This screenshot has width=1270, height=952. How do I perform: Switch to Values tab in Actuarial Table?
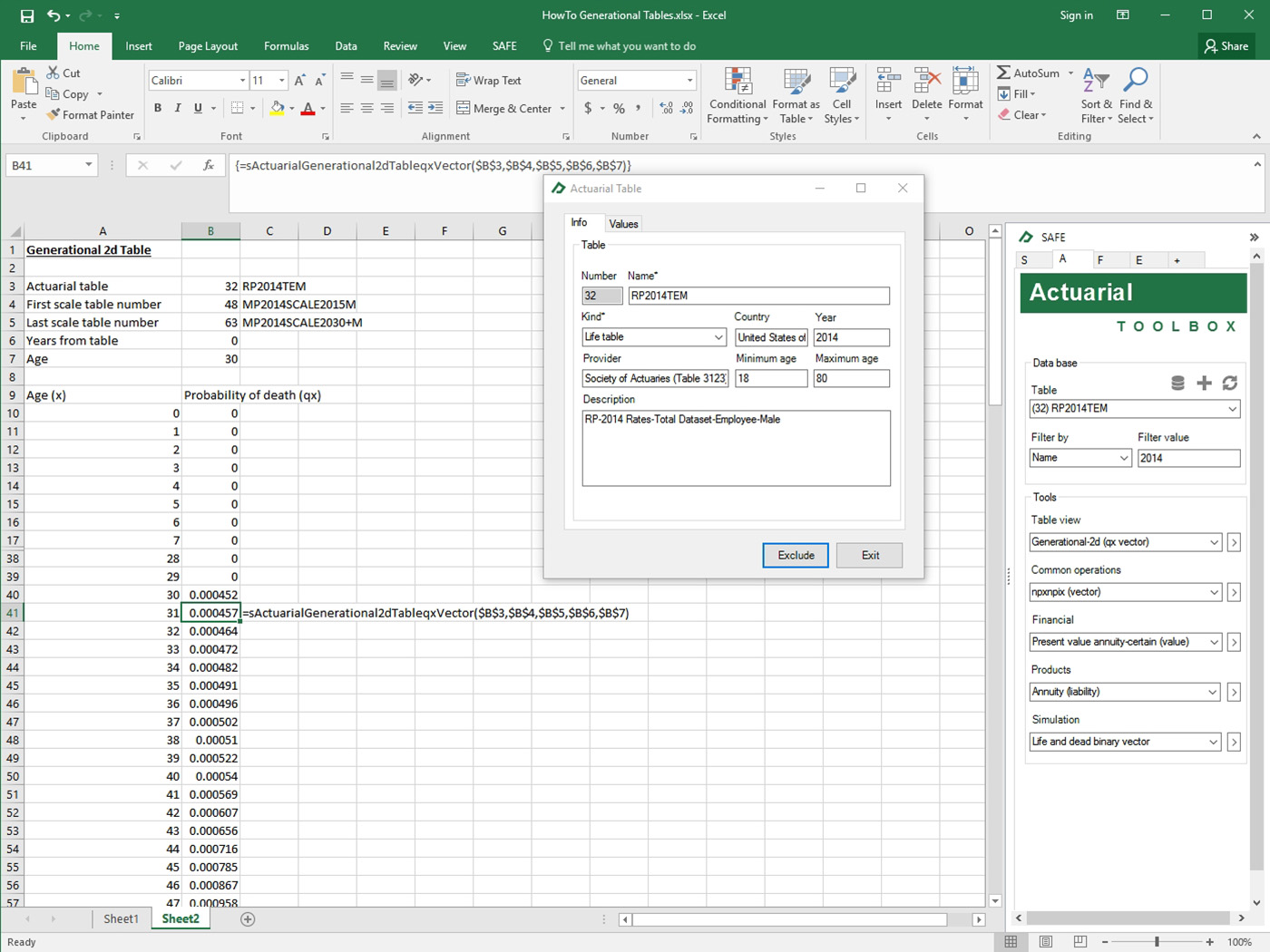tap(623, 224)
